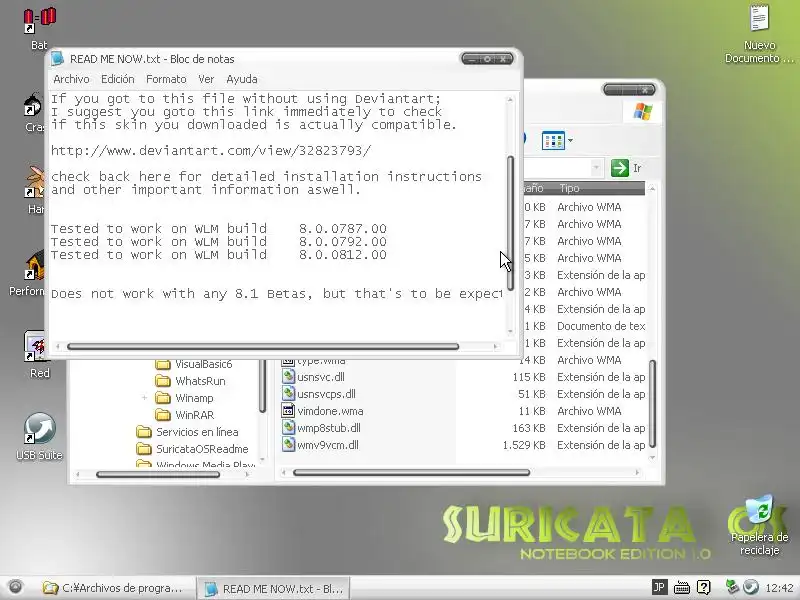
Task: Open the Formato menu in Notepad
Action: (166, 79)
